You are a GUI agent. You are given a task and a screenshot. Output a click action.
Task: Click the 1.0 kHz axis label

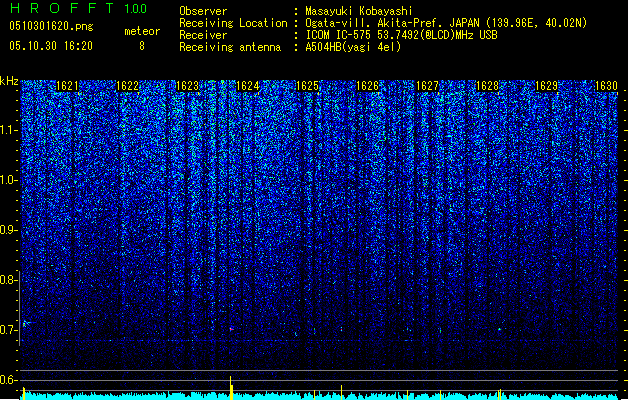(9, 180)
